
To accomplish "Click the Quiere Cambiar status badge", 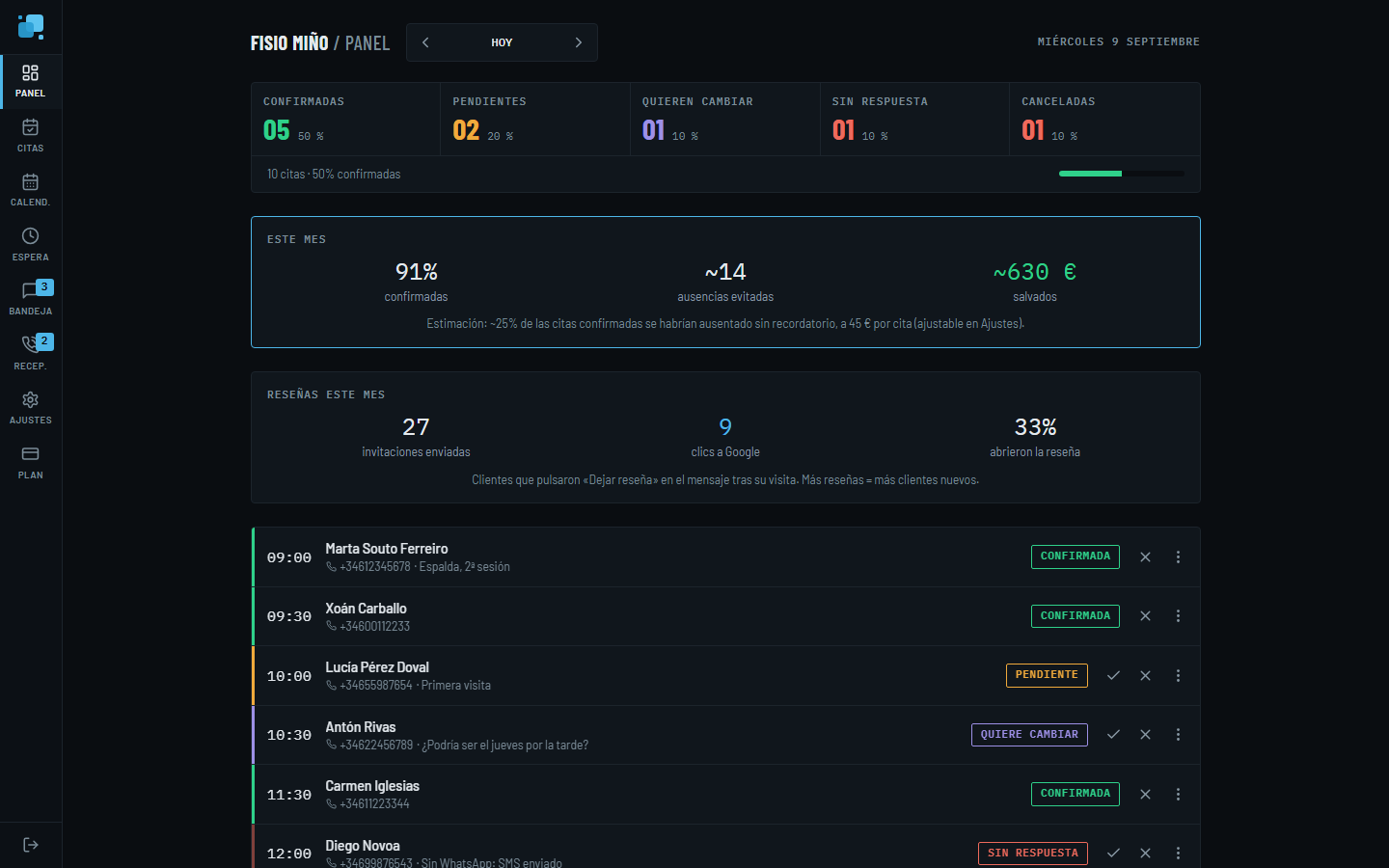I will tap(1029, 735).
